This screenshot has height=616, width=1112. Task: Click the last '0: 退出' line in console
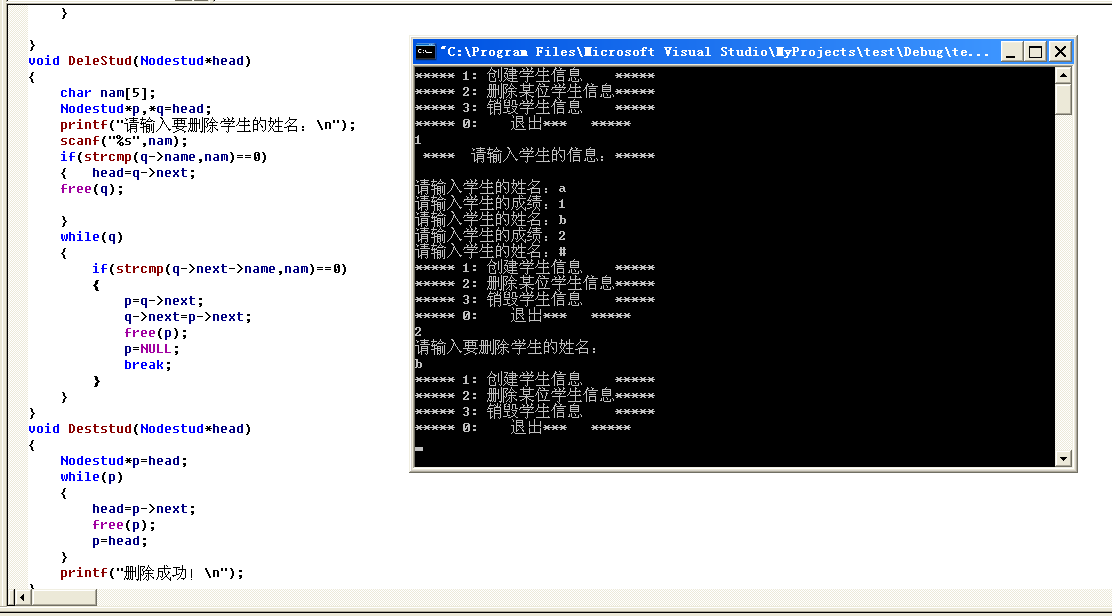(523, 427)
